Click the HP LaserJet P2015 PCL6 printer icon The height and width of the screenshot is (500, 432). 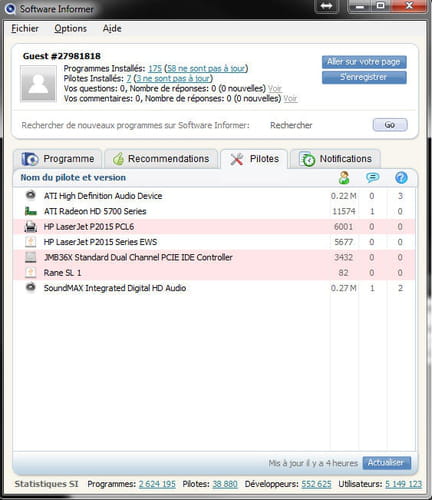pos(31,227)
